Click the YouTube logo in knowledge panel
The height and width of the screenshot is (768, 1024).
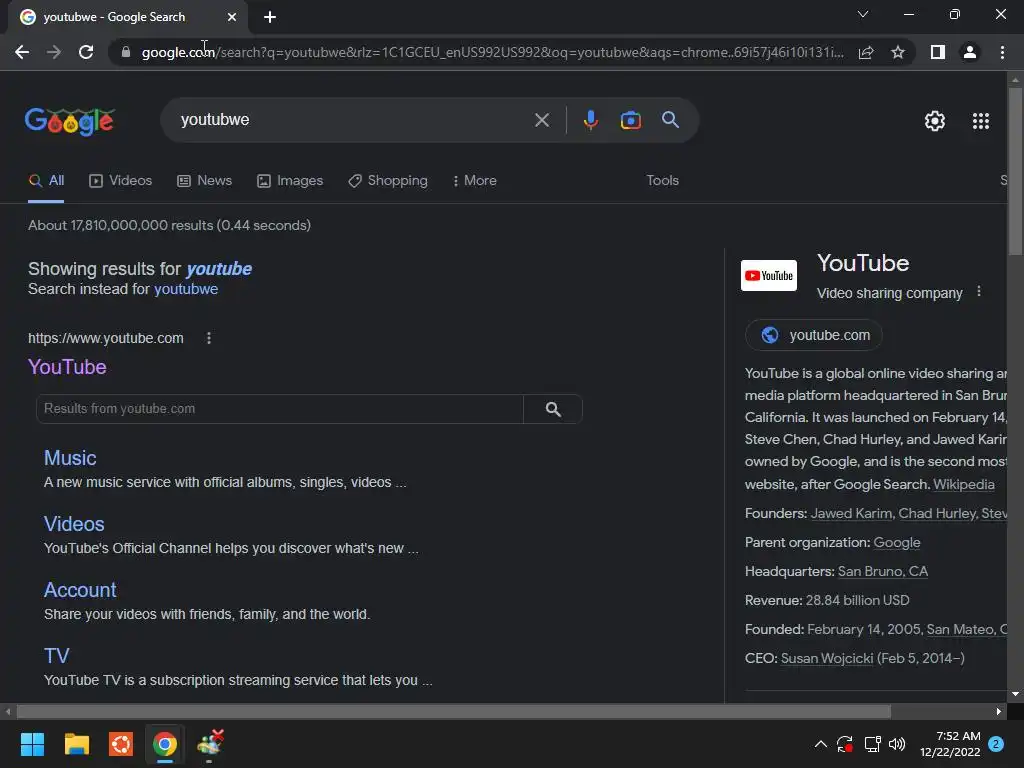(x=769, y=276)
